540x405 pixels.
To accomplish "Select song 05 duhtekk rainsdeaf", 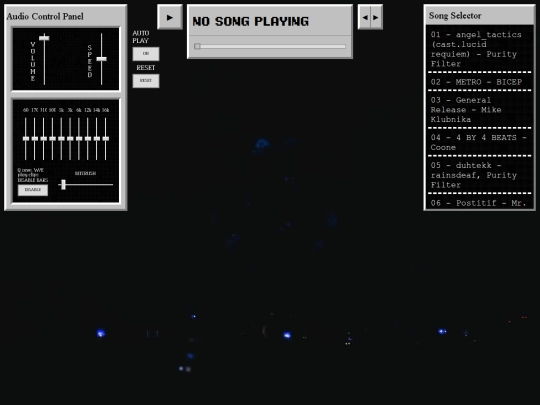I will (x=479, y=175).
